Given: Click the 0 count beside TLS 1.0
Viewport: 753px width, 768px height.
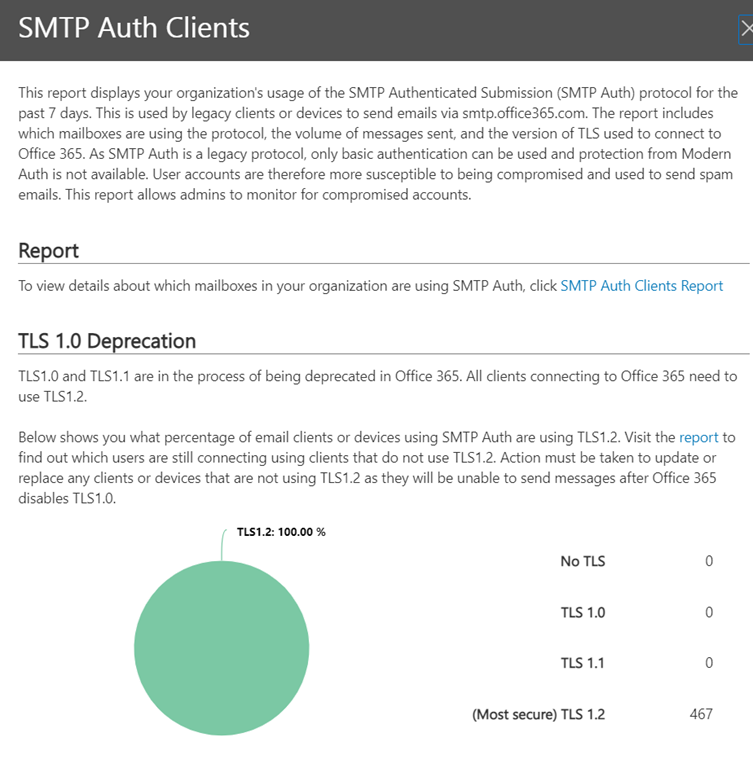Looking at the screenshot, I should click(x=709, y=612).
